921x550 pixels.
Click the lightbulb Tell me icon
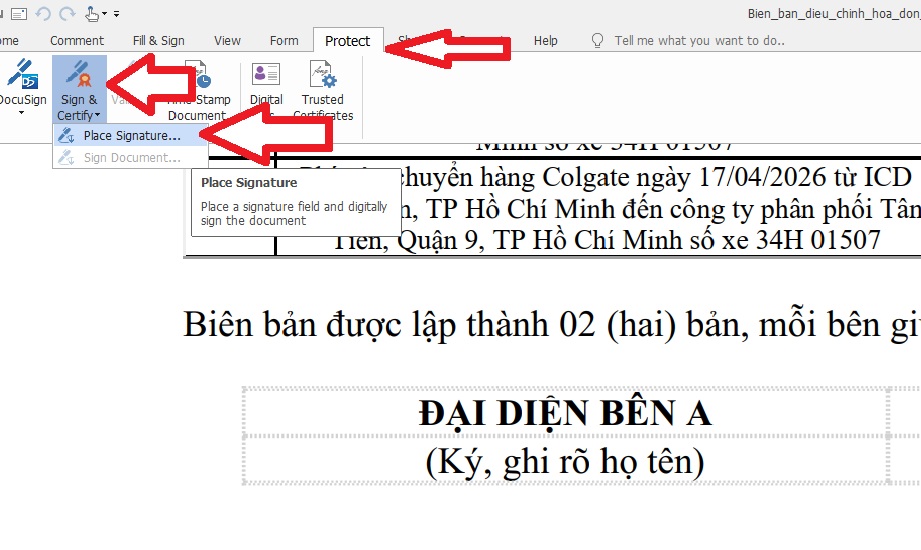(x=597, y=41)
